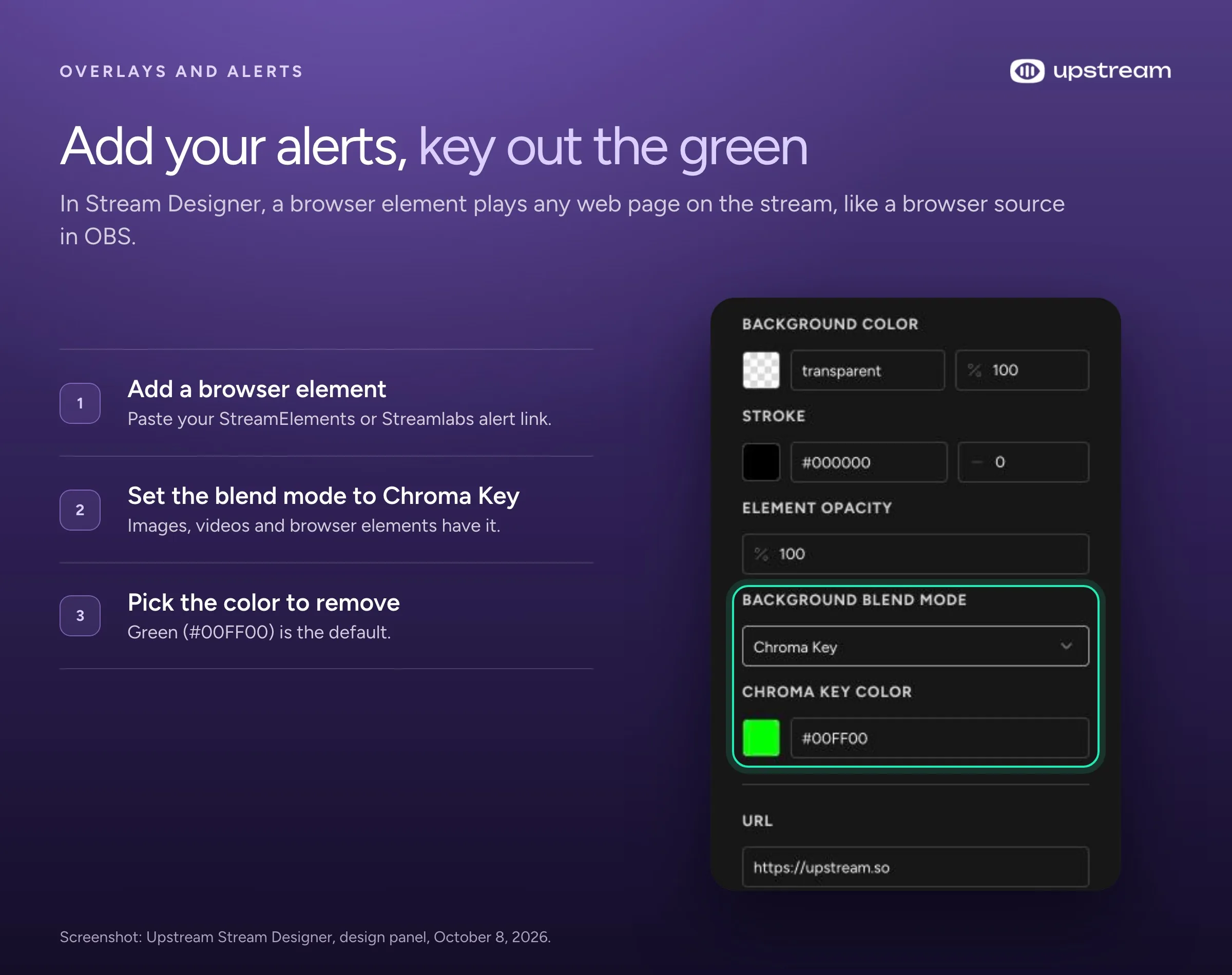Open the Background Blend Mode dropdown
This screenshot has height=975, width=1232.
915,646
